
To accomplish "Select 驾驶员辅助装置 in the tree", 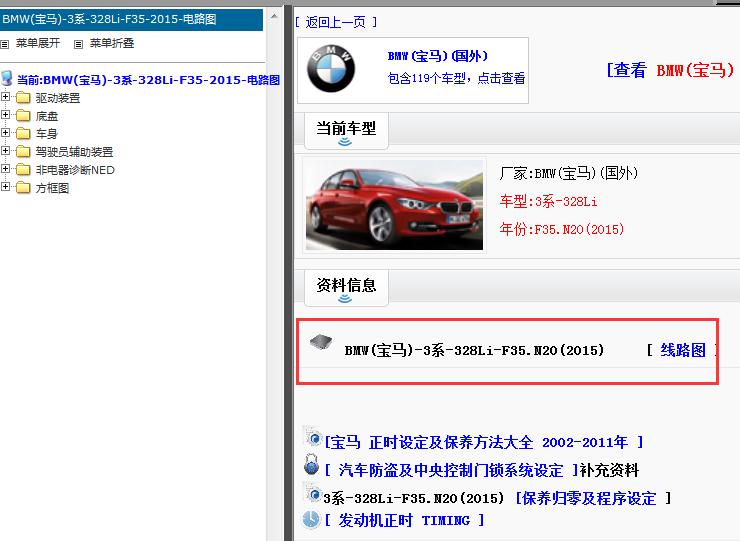I will point(75,152).
